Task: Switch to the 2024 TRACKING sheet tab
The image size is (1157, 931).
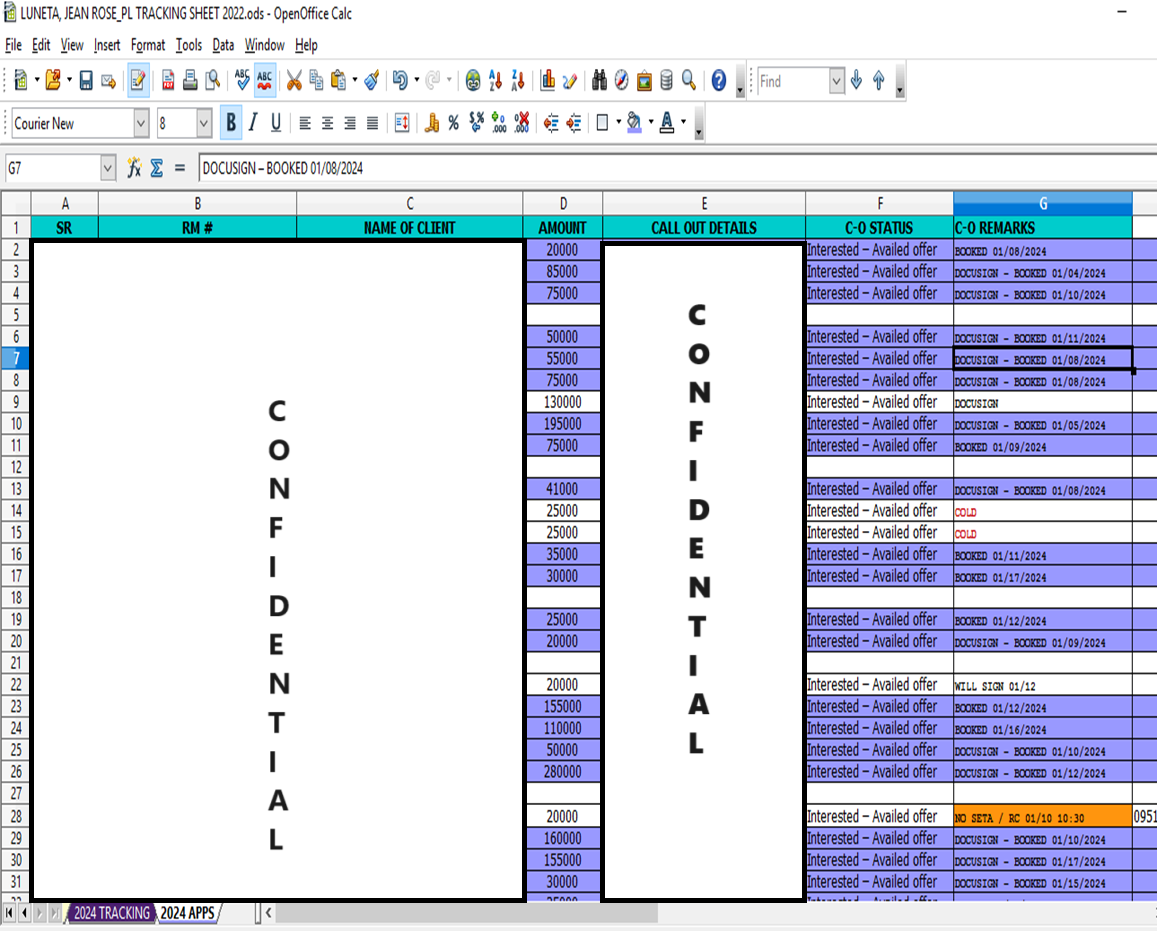Action: (111, 913)
